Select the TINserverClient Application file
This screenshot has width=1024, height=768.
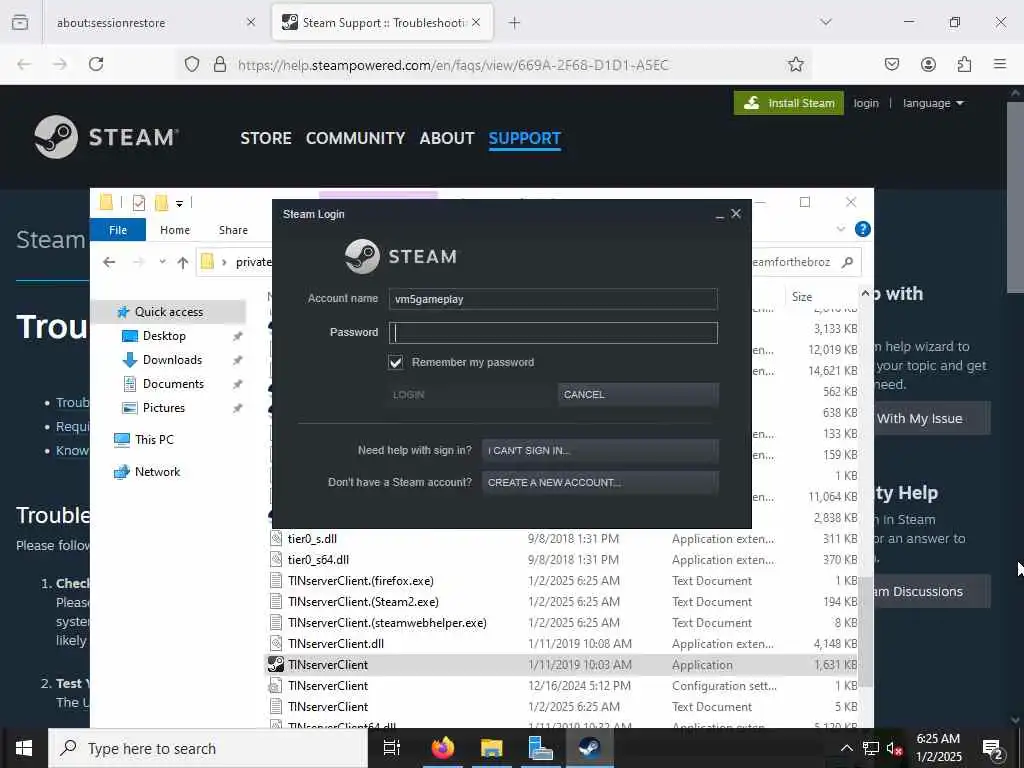coord(328,665)
